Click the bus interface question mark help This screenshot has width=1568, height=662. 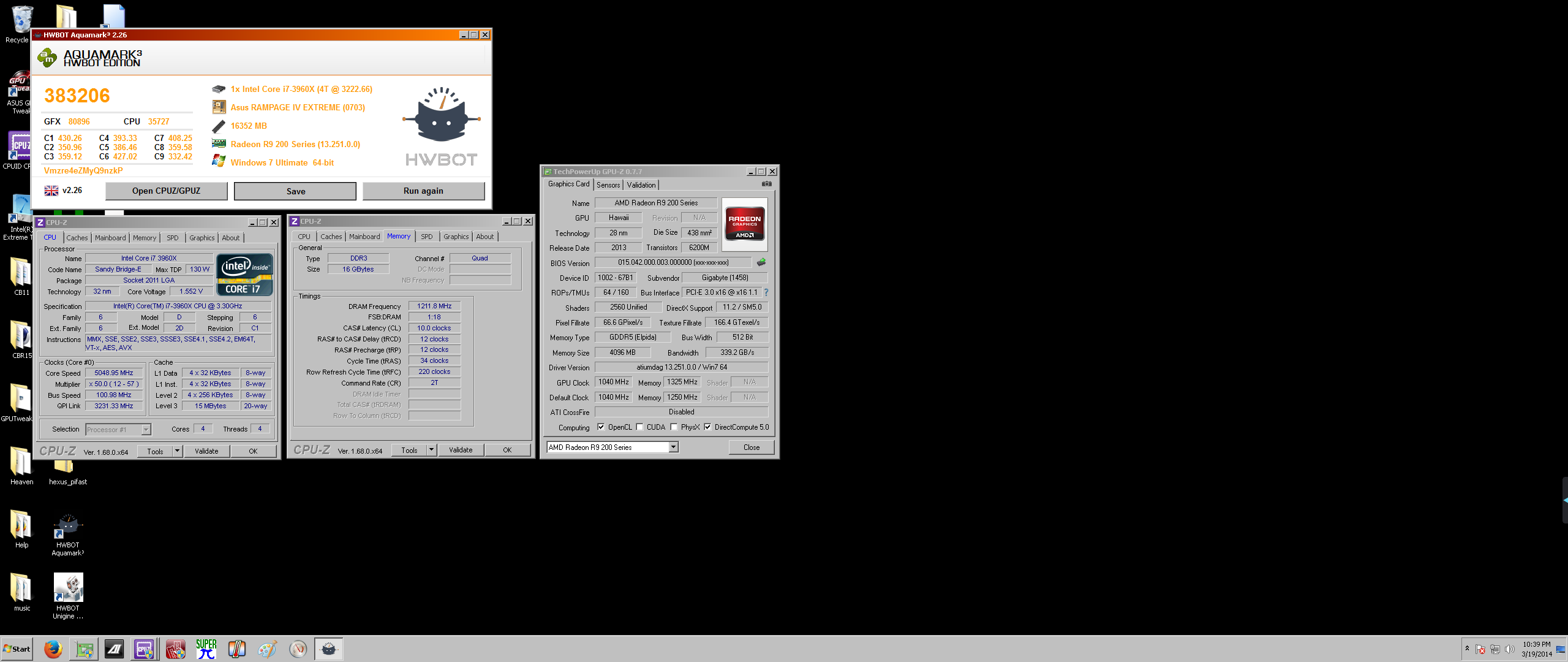click(x=766, y=292)
